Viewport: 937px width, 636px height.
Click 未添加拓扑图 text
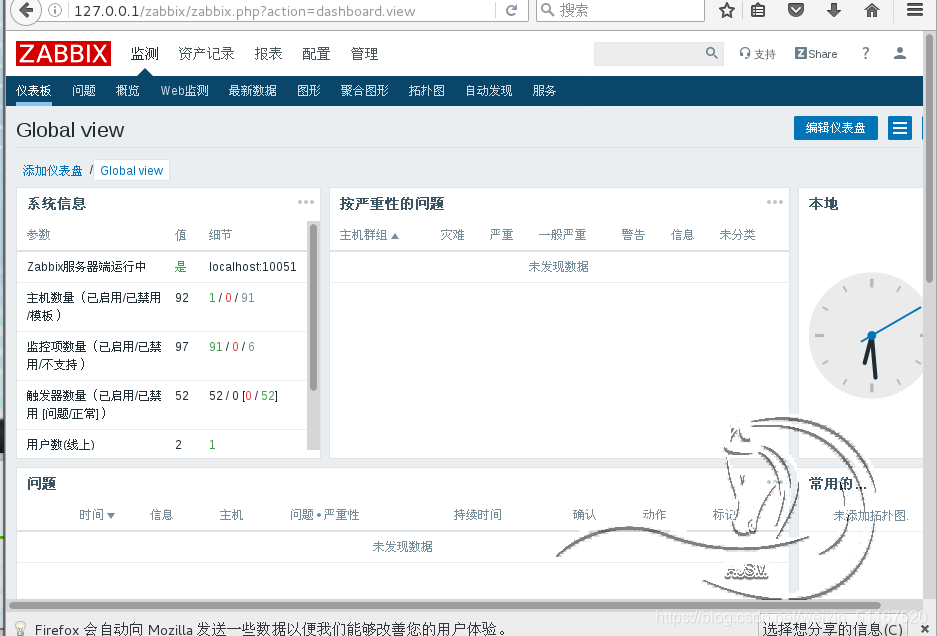[871, 515]
